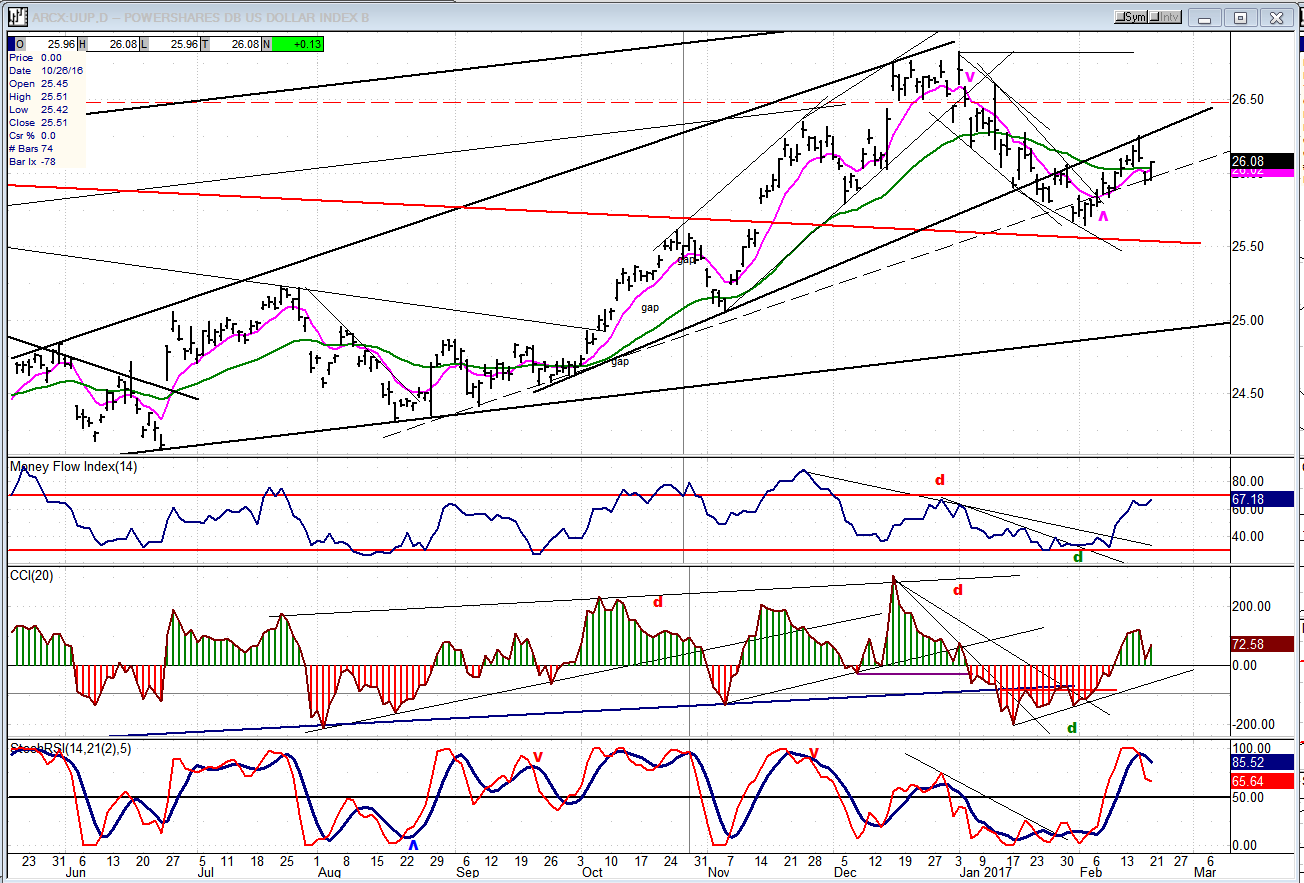Viewport: 1304px width, 883px height.
Task: Maximize the UUP chart window
Action: click(1240, 17)
